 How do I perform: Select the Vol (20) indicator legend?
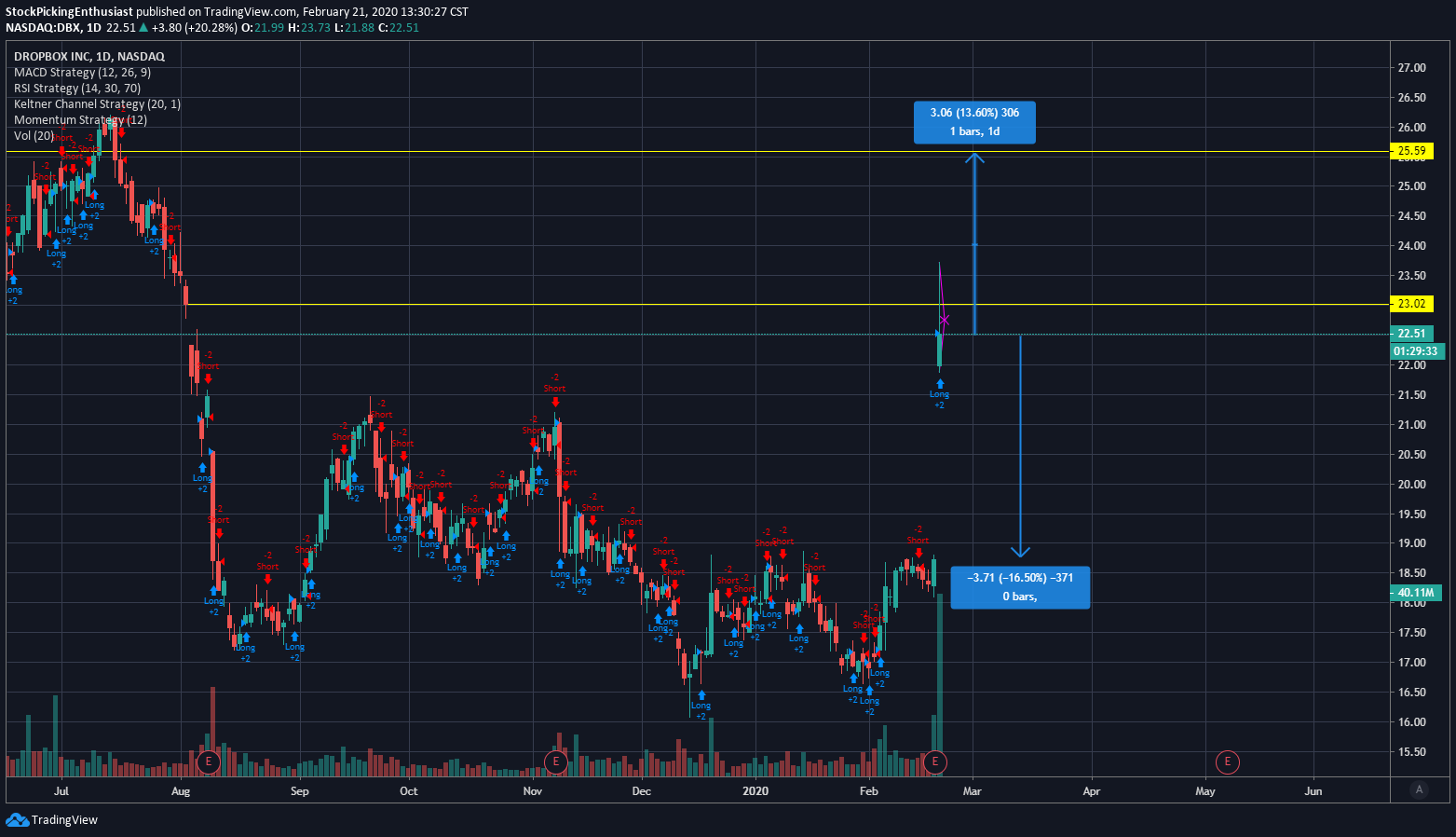tap(34, 136)
